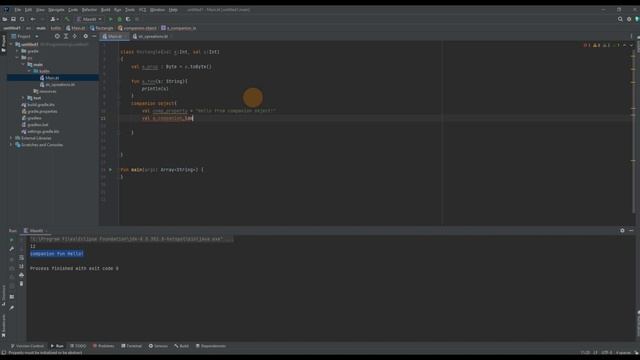Expand the gradle folder

tap(18, 51)
